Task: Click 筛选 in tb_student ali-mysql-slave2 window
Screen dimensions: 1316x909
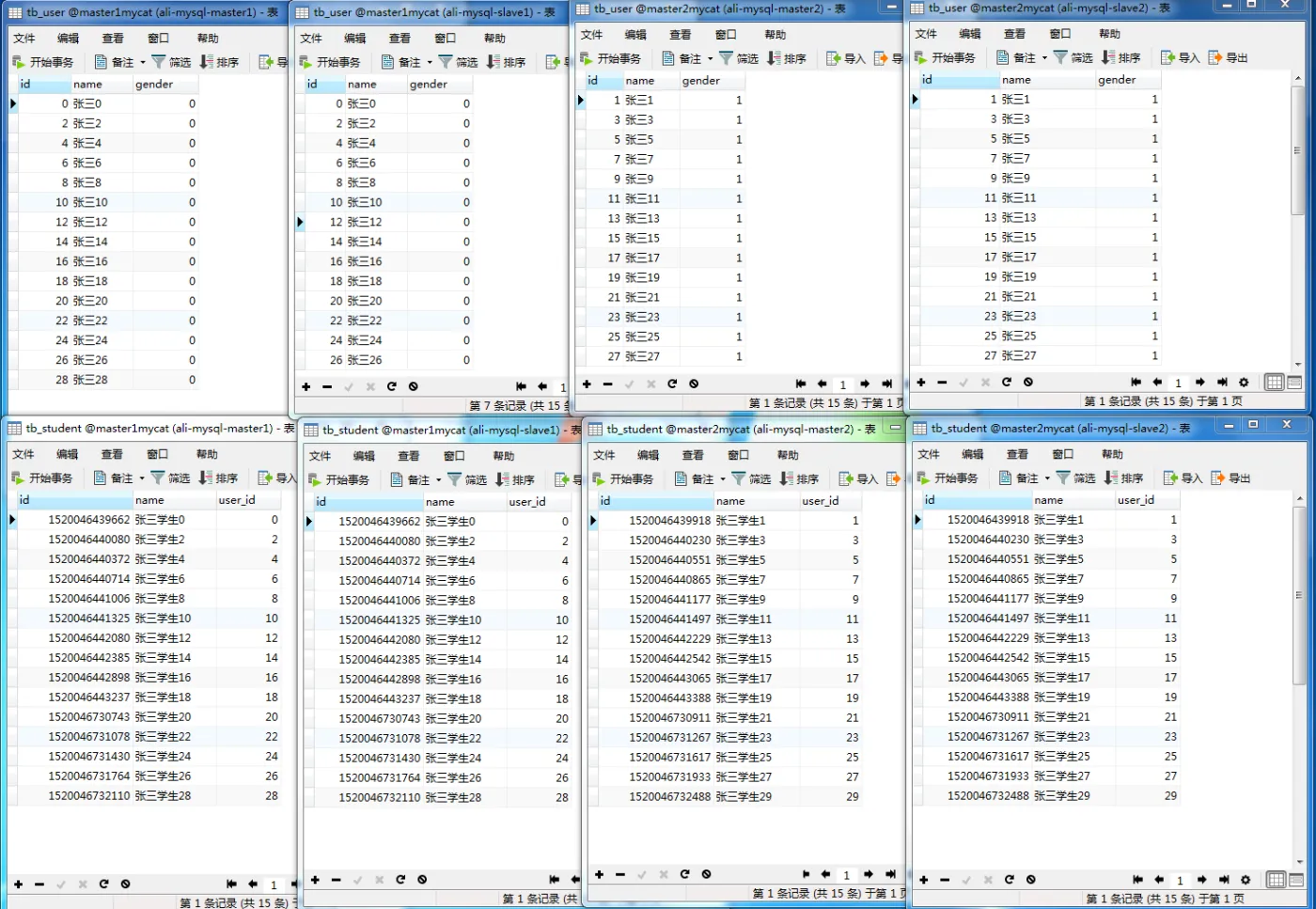Action: pos(1074,478)
